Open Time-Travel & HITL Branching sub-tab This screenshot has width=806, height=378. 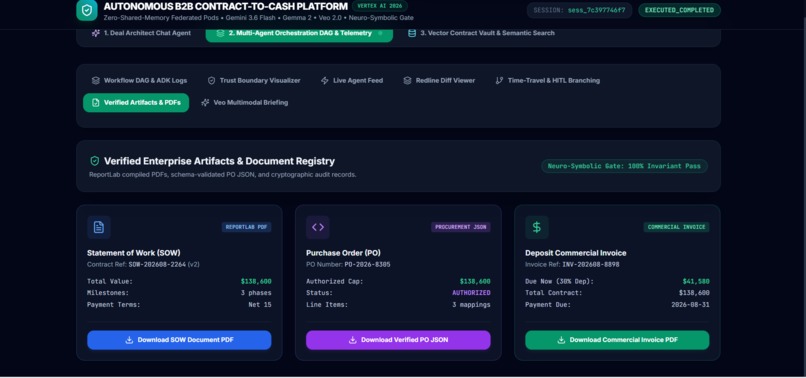(547, 81)
